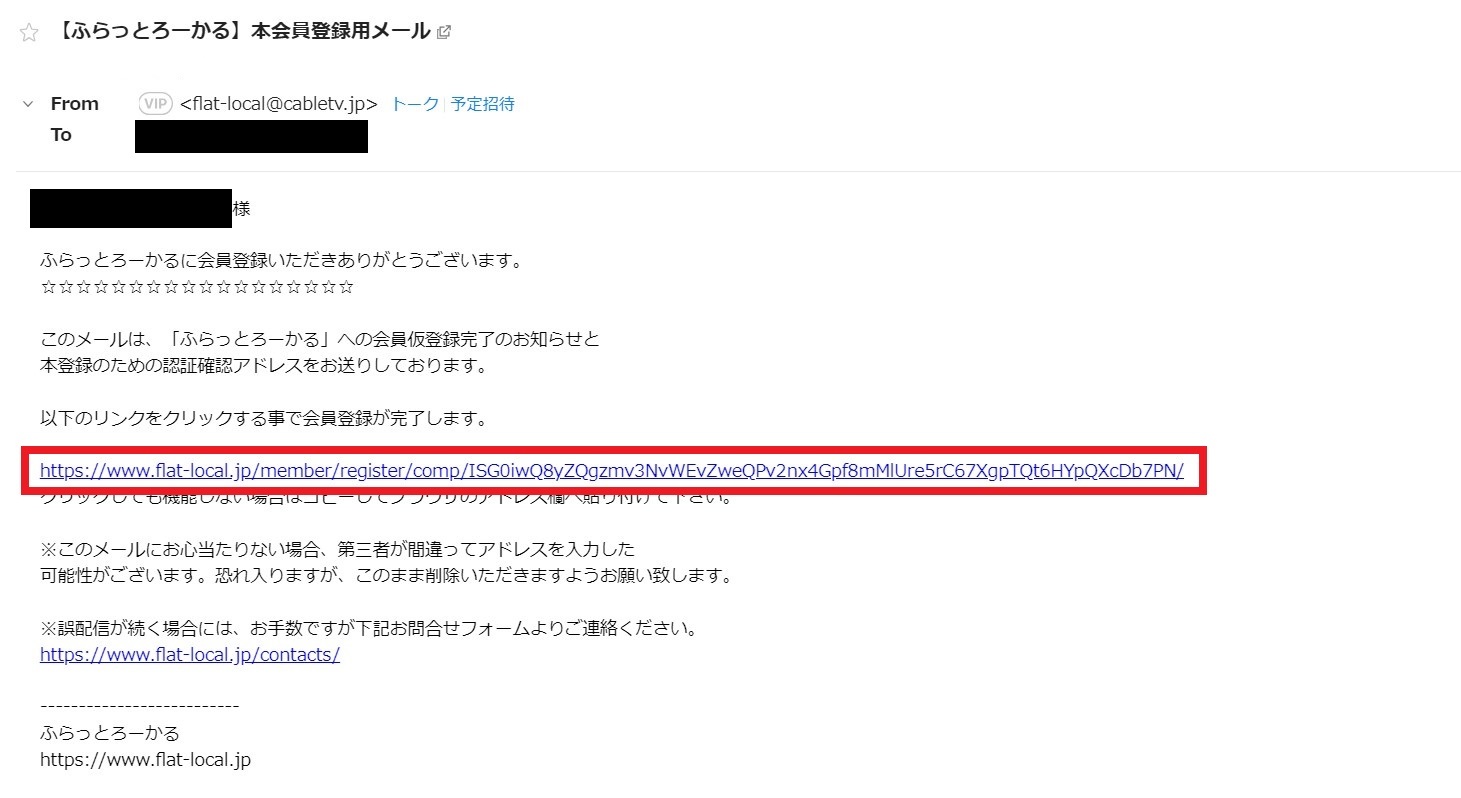Screen dimensions: 1461x798
Task: Open the flat-local.jp/contacts link
Action: pos(190,655)
